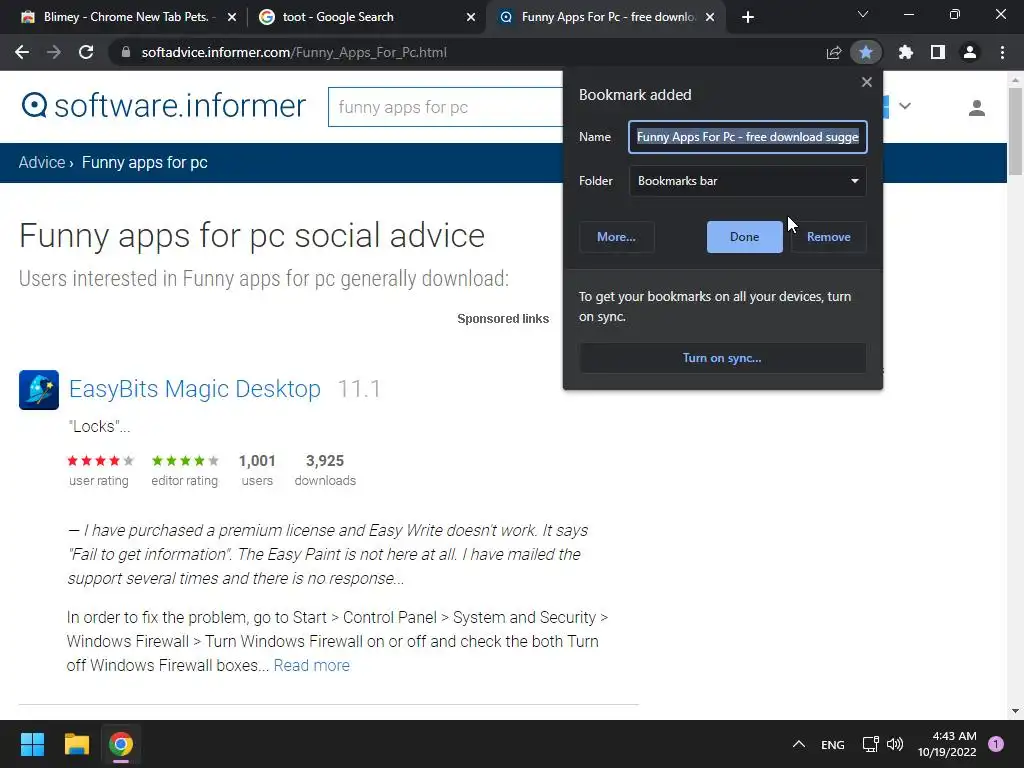Confirm bookmark with Done button

click(x=744, y=237)
